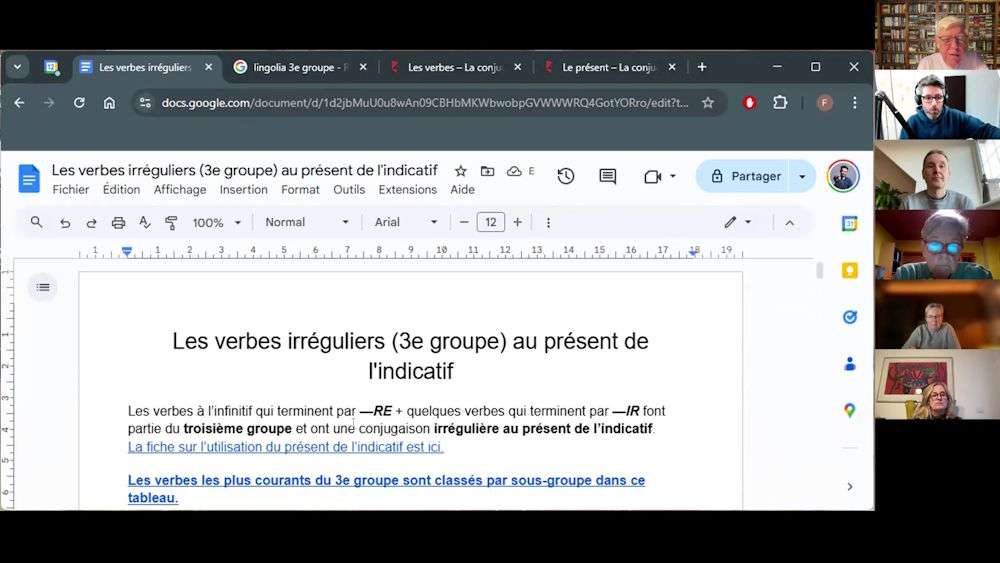Open a new browser tab

[x=702, y=67]
